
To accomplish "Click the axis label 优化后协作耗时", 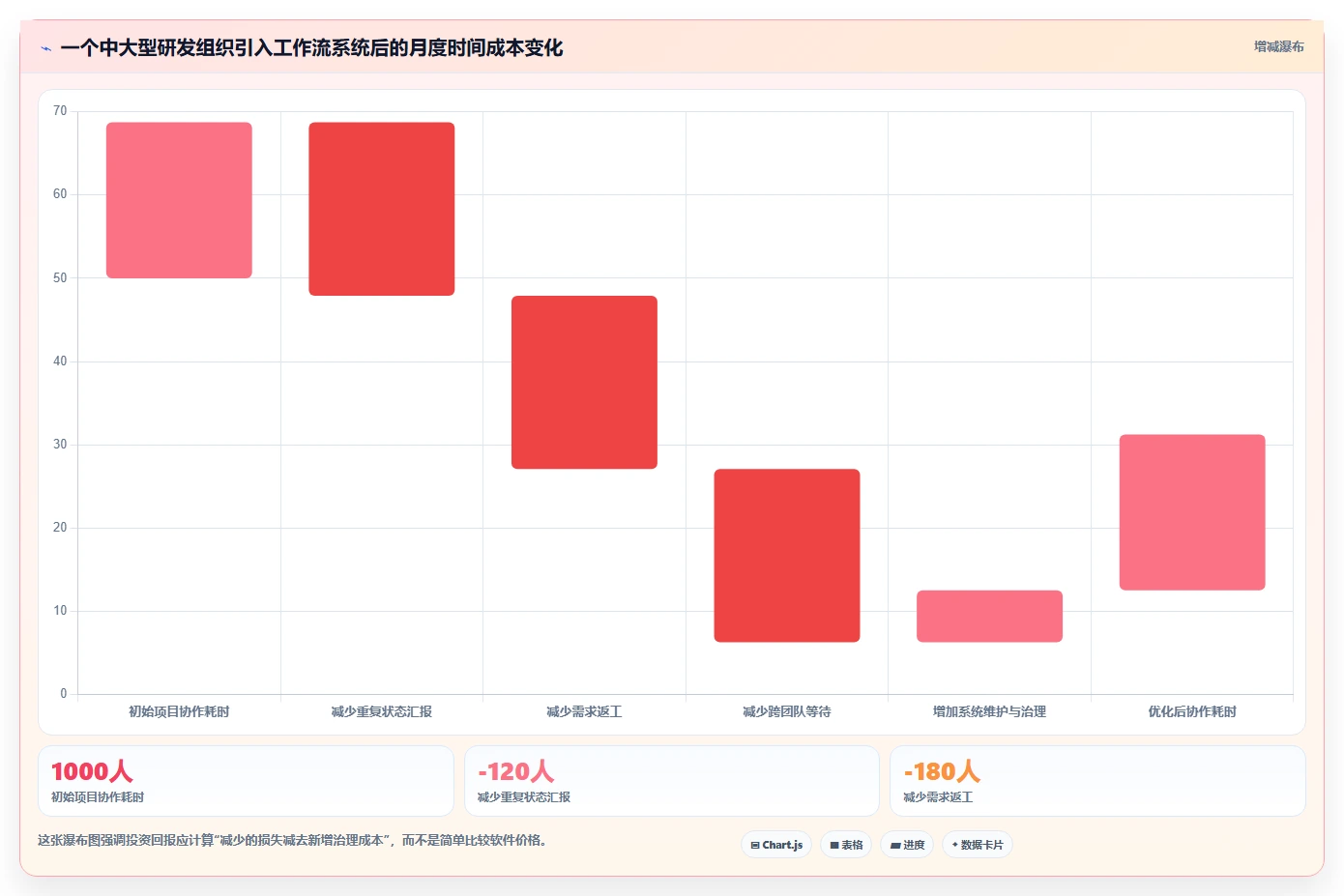I will [x=1192, y=711].
